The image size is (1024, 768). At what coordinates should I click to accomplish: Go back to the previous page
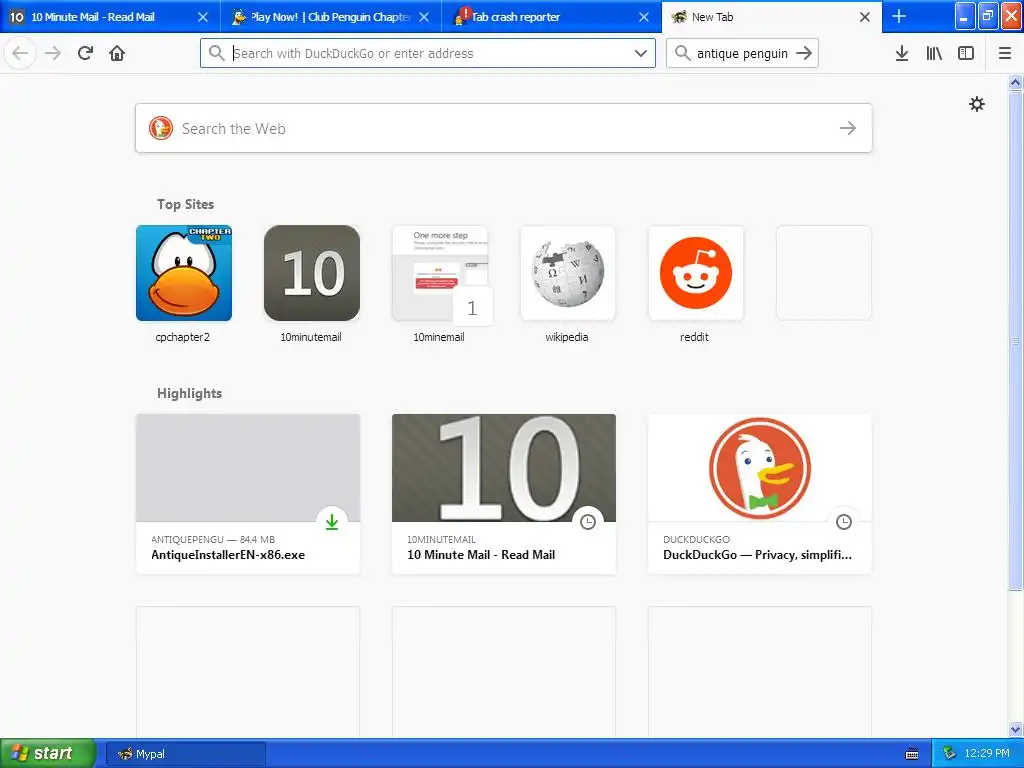point(20,54)
